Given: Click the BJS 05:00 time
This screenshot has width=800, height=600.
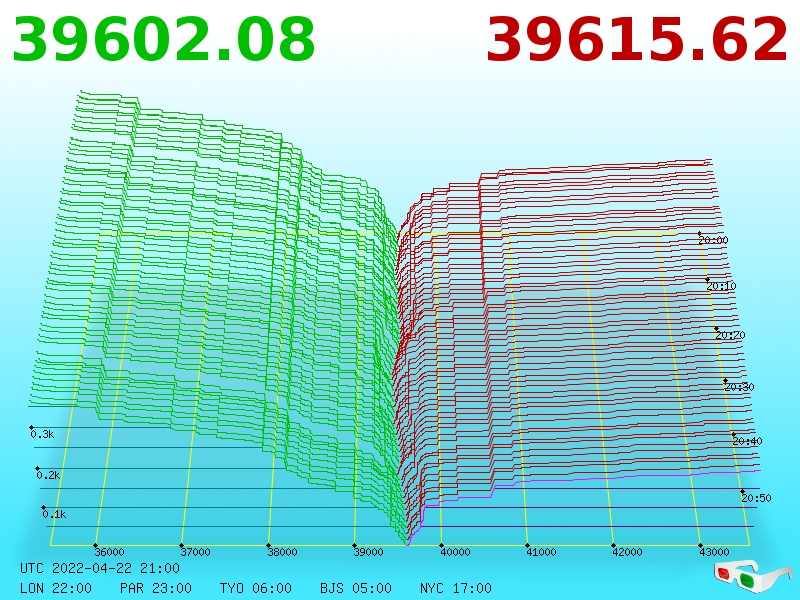Looking at the screenshot, I should (356, 588).
